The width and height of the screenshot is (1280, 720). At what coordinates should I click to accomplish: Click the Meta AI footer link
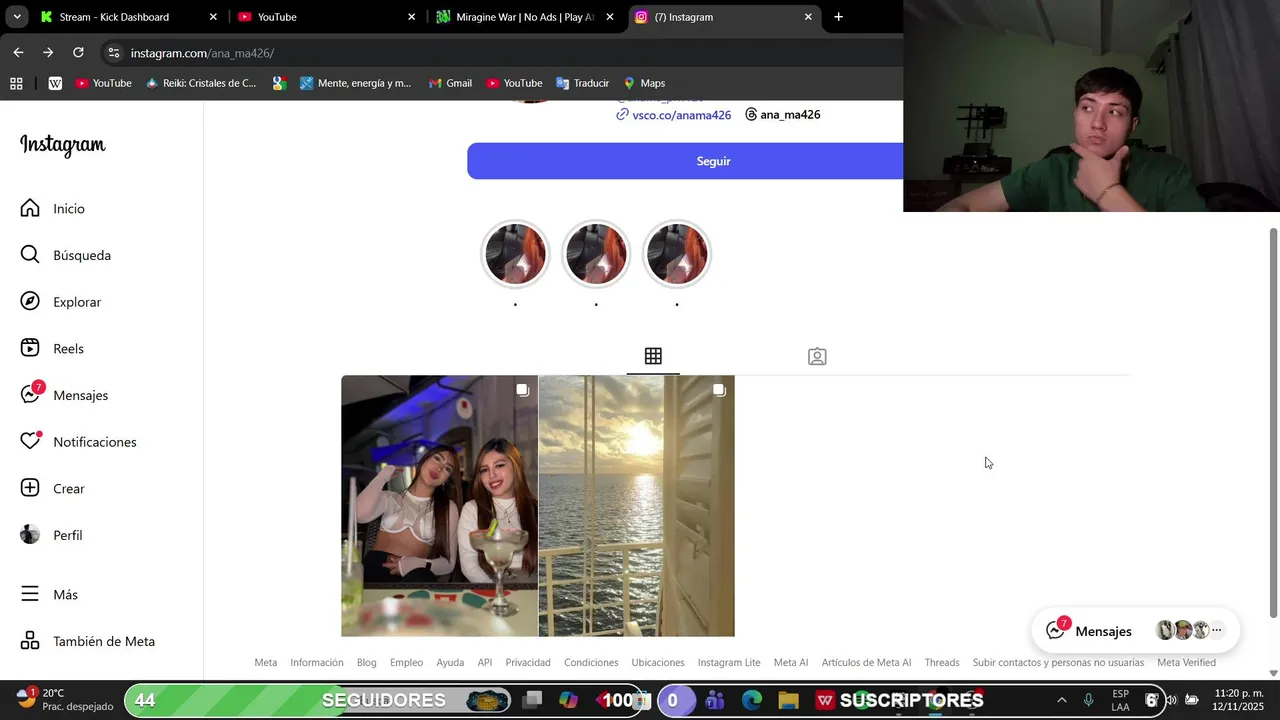tap(791, 662)
